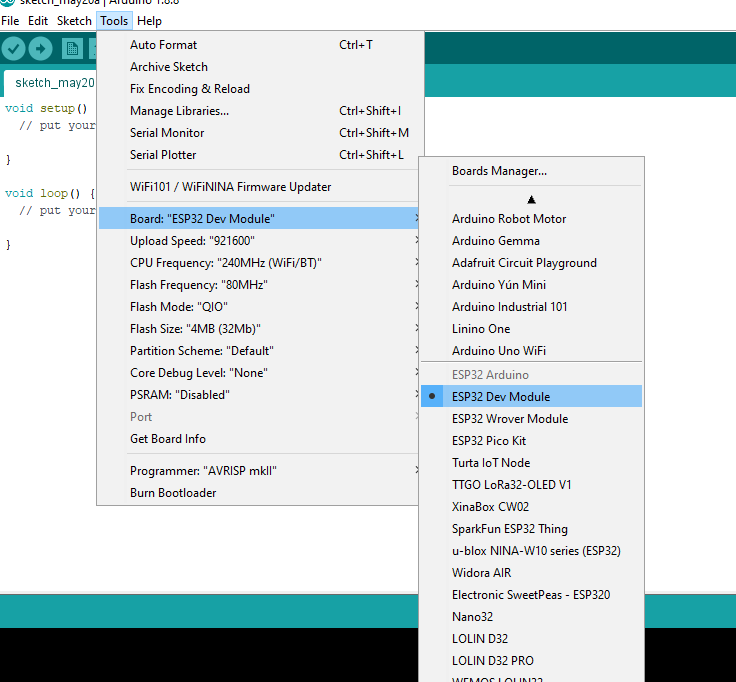This screenshot has width=736, height=682.
Task: Select Electronic SweetPeas - ESP320 board
Action: 531,595
